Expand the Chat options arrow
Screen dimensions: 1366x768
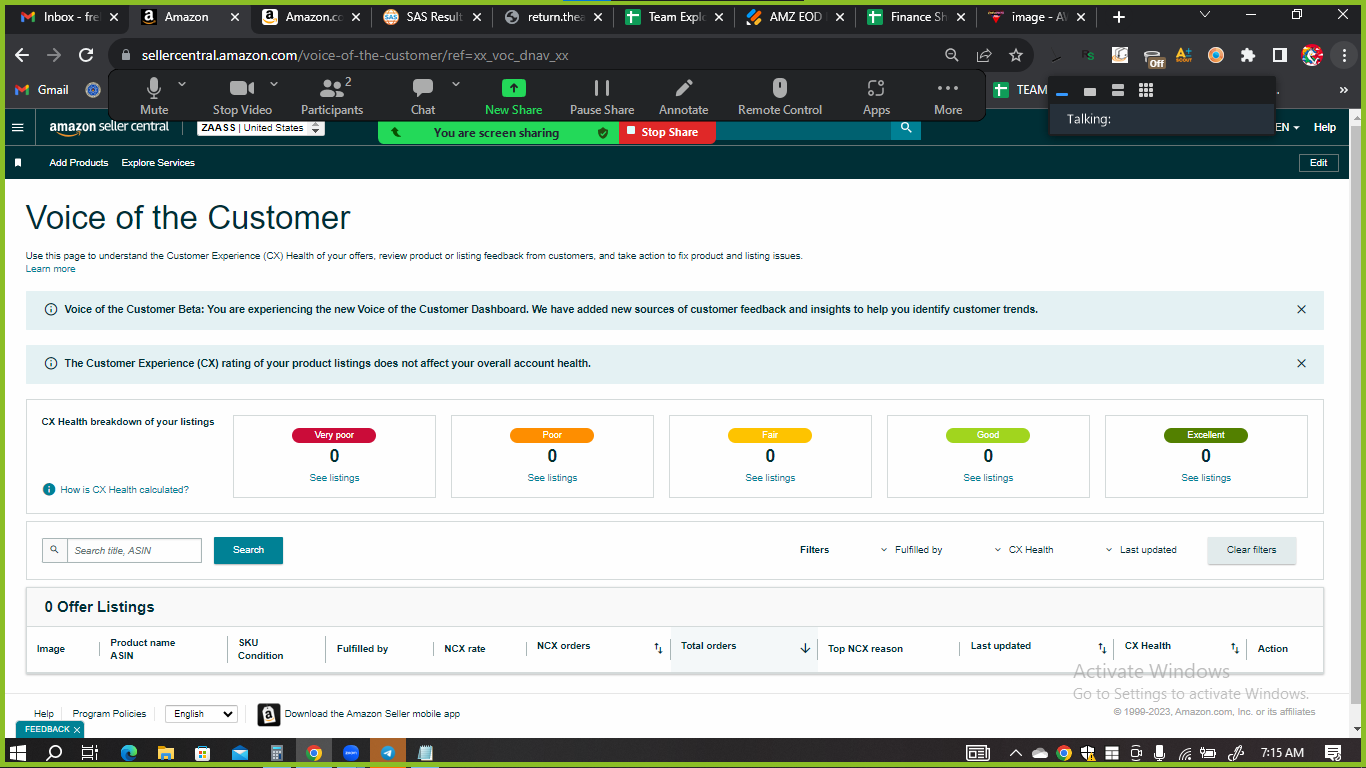(x=456, y=84)
